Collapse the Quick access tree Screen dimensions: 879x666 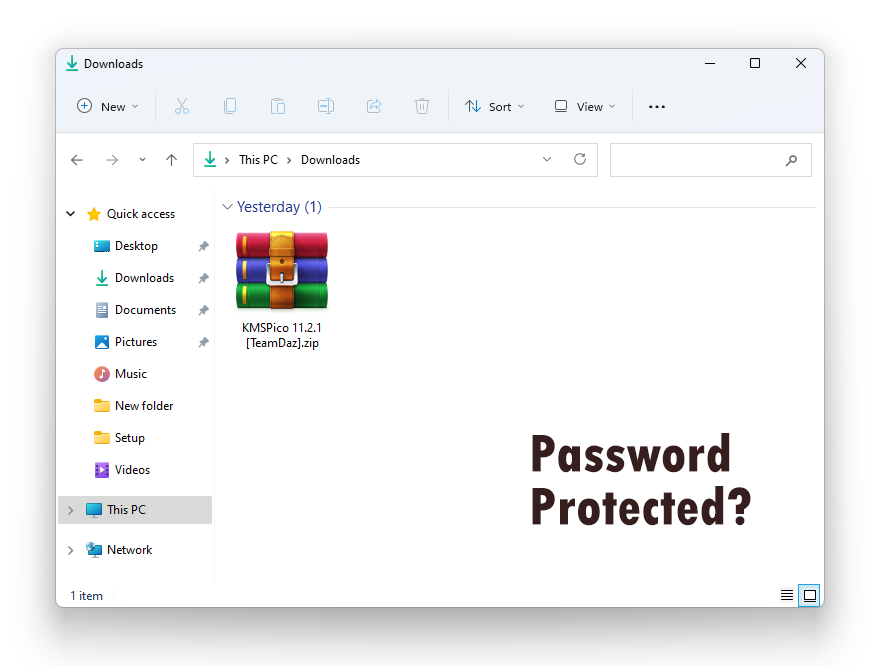[71, 214]
